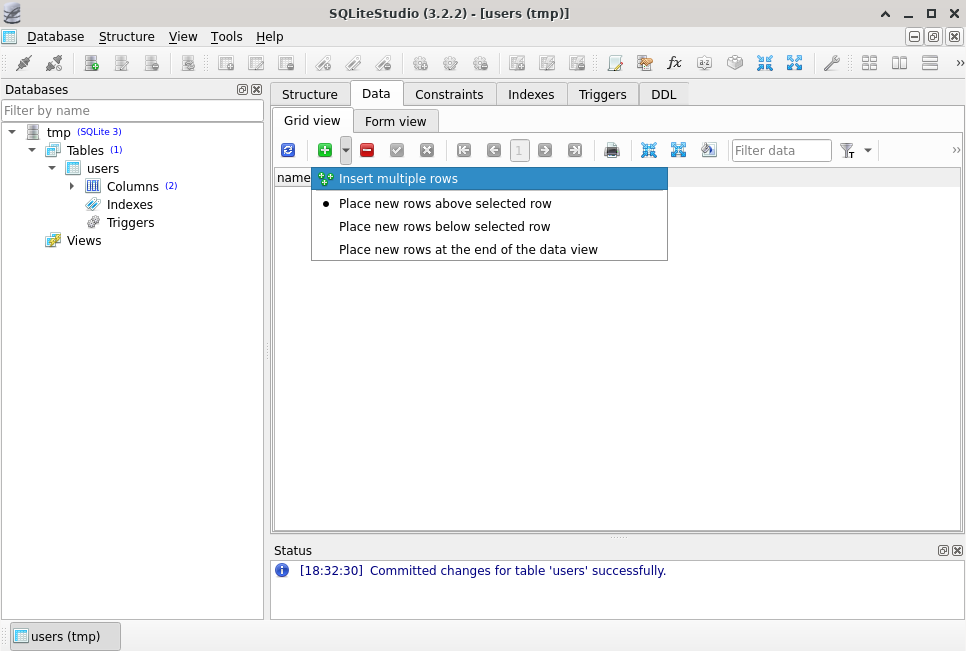Click the main toolbar Export icon
This screenshot has height=651, width=966.
pos(794,63)
